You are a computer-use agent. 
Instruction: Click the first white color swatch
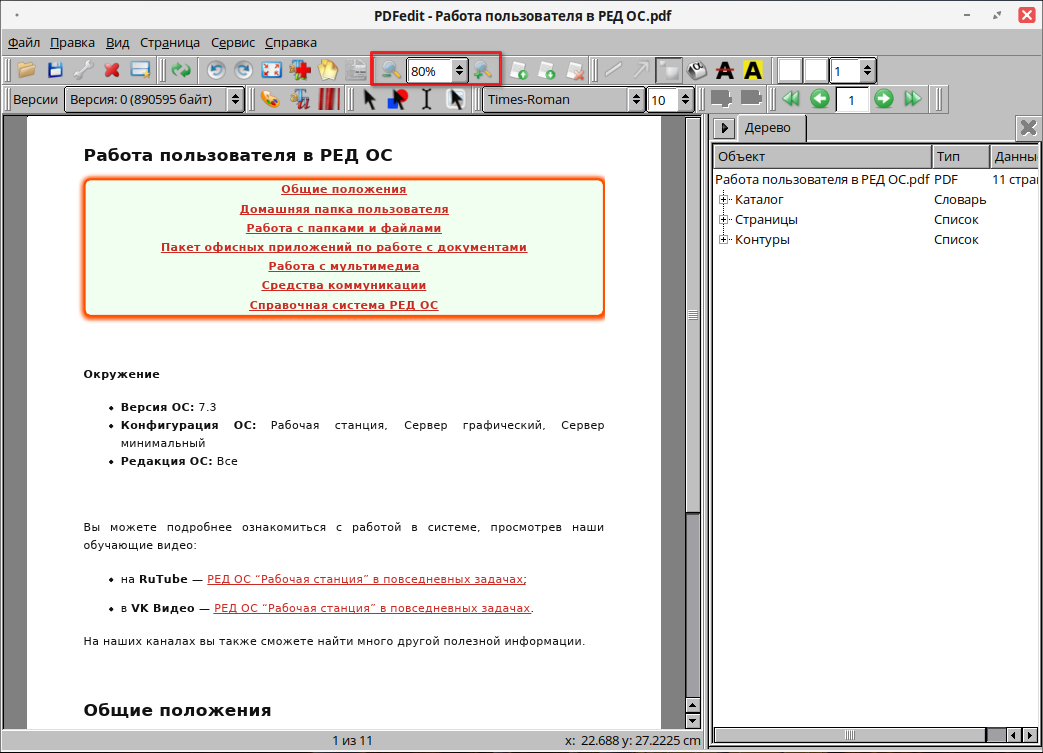click(790, 70)
